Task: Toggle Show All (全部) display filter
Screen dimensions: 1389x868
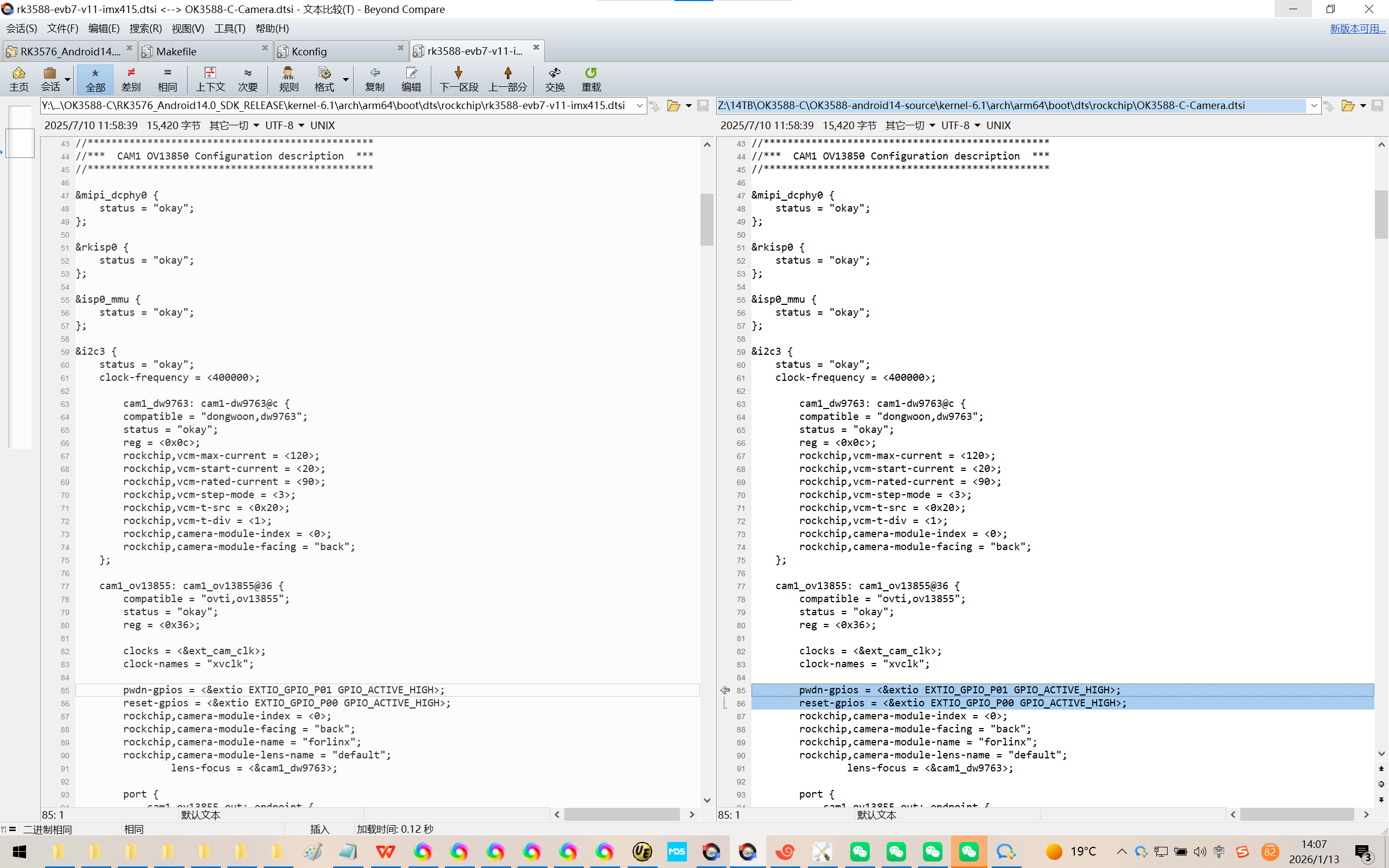Action: [95, 79]
